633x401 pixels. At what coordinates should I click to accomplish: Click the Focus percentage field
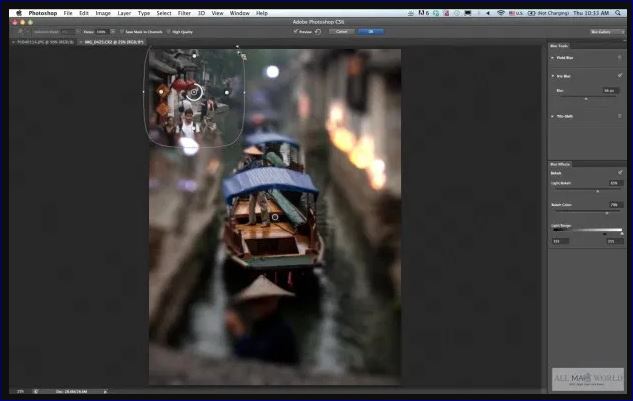(x=101, y=31)
